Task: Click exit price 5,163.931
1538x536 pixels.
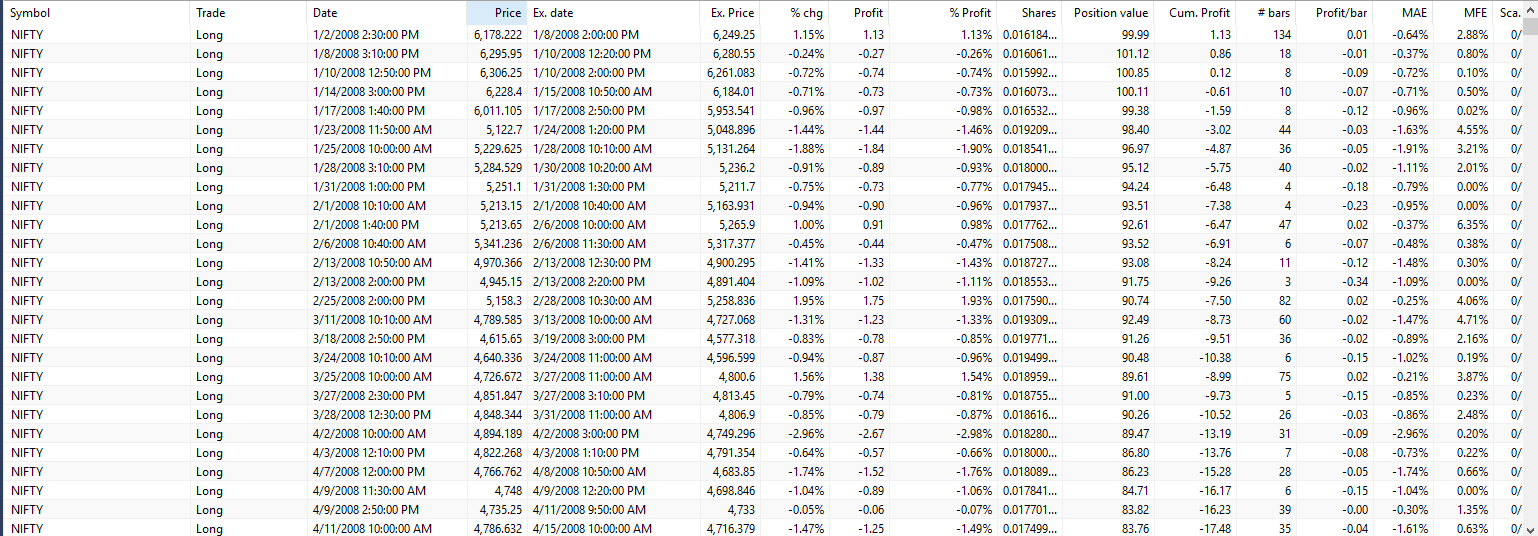Action: coord(731,206)
